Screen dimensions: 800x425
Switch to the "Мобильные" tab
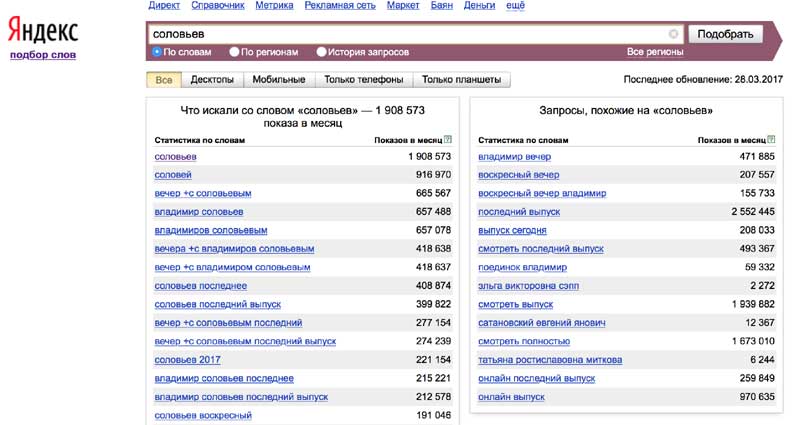click(279, 79)
